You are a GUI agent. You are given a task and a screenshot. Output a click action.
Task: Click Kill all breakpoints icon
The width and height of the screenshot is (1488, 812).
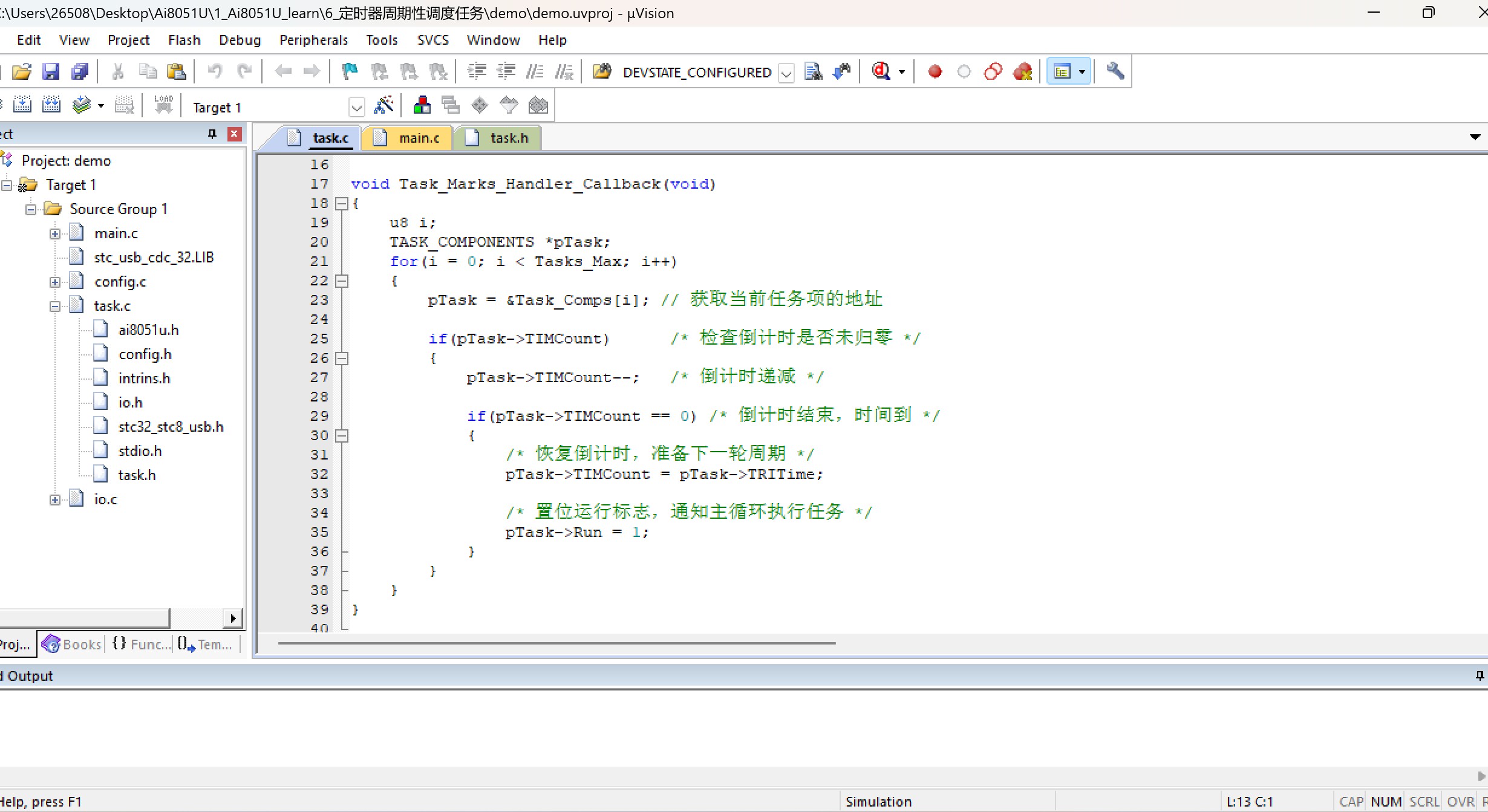tap(1022, 72)
